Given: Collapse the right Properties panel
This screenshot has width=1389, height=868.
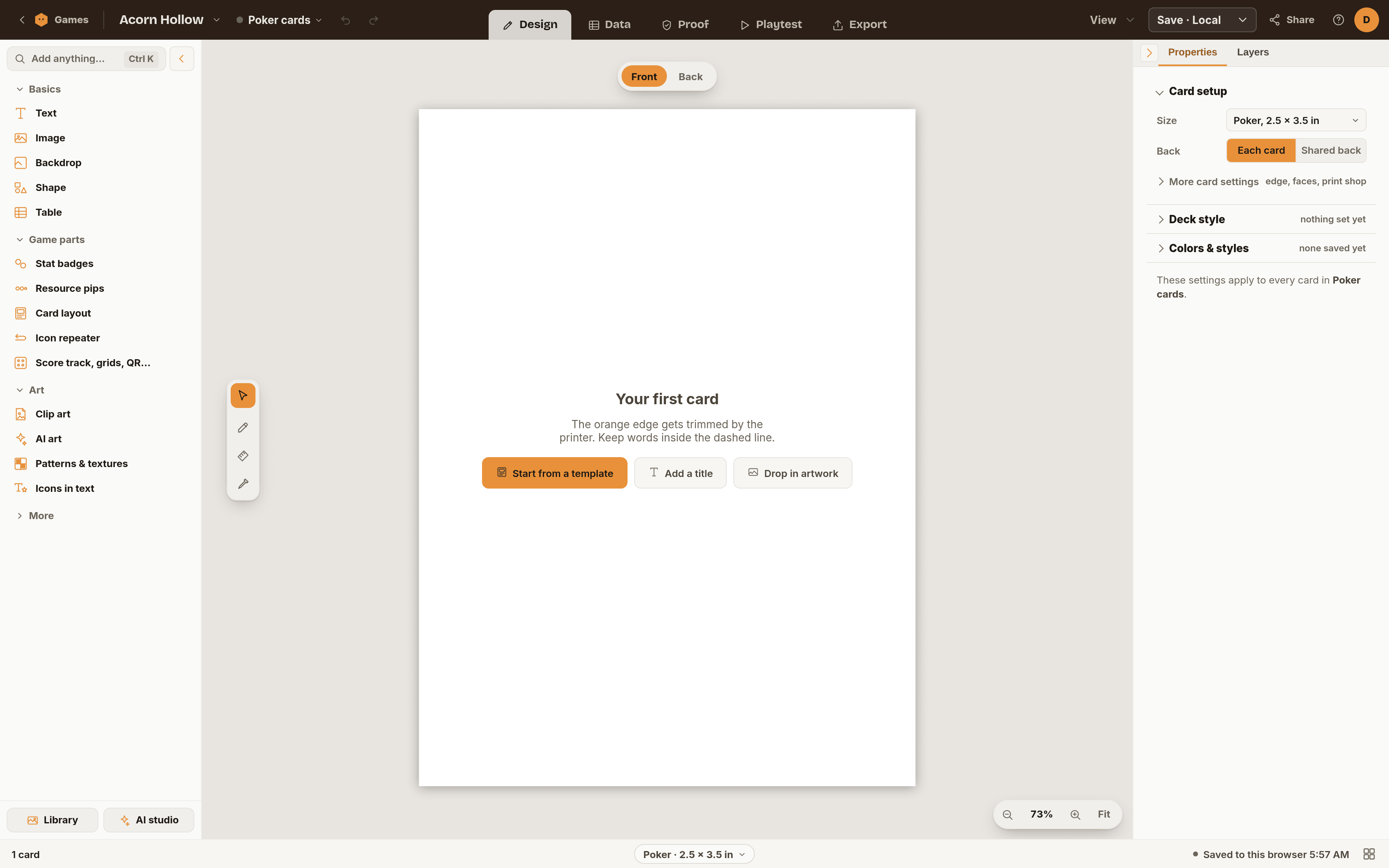Looking at the screenshot, I should [1149, 53].
